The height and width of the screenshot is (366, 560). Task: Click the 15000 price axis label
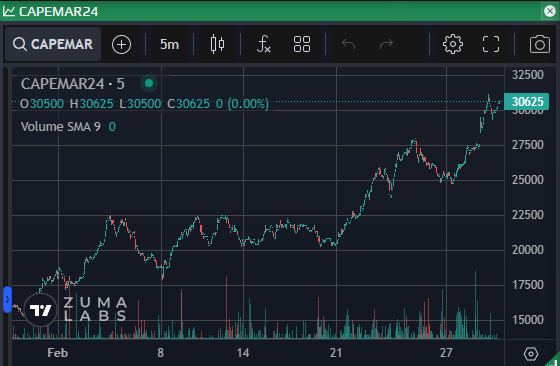pyautogui.click(x=528, y=320)
